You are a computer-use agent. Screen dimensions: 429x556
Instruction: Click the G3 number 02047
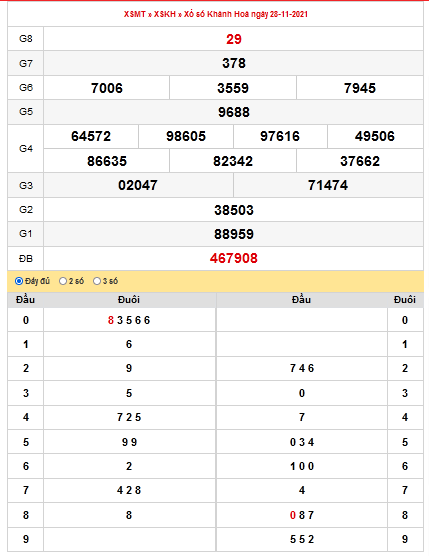coord(138,185)
